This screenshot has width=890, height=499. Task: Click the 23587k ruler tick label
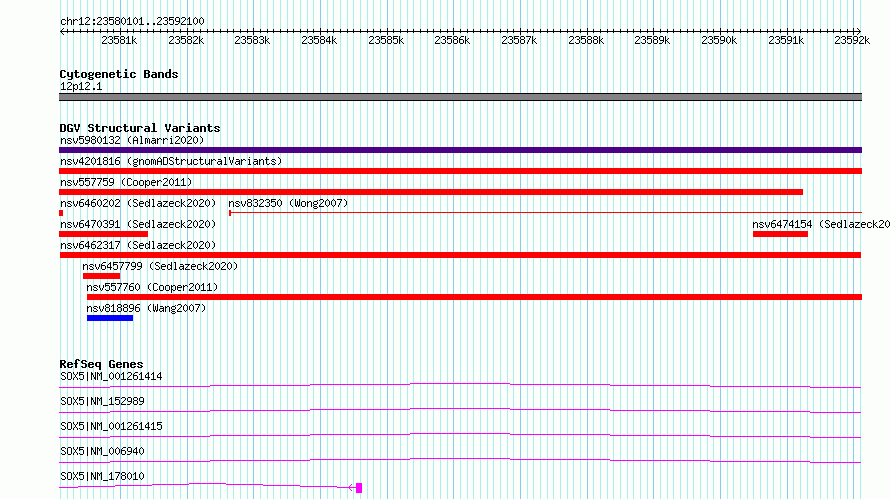(x=519, y=40)
